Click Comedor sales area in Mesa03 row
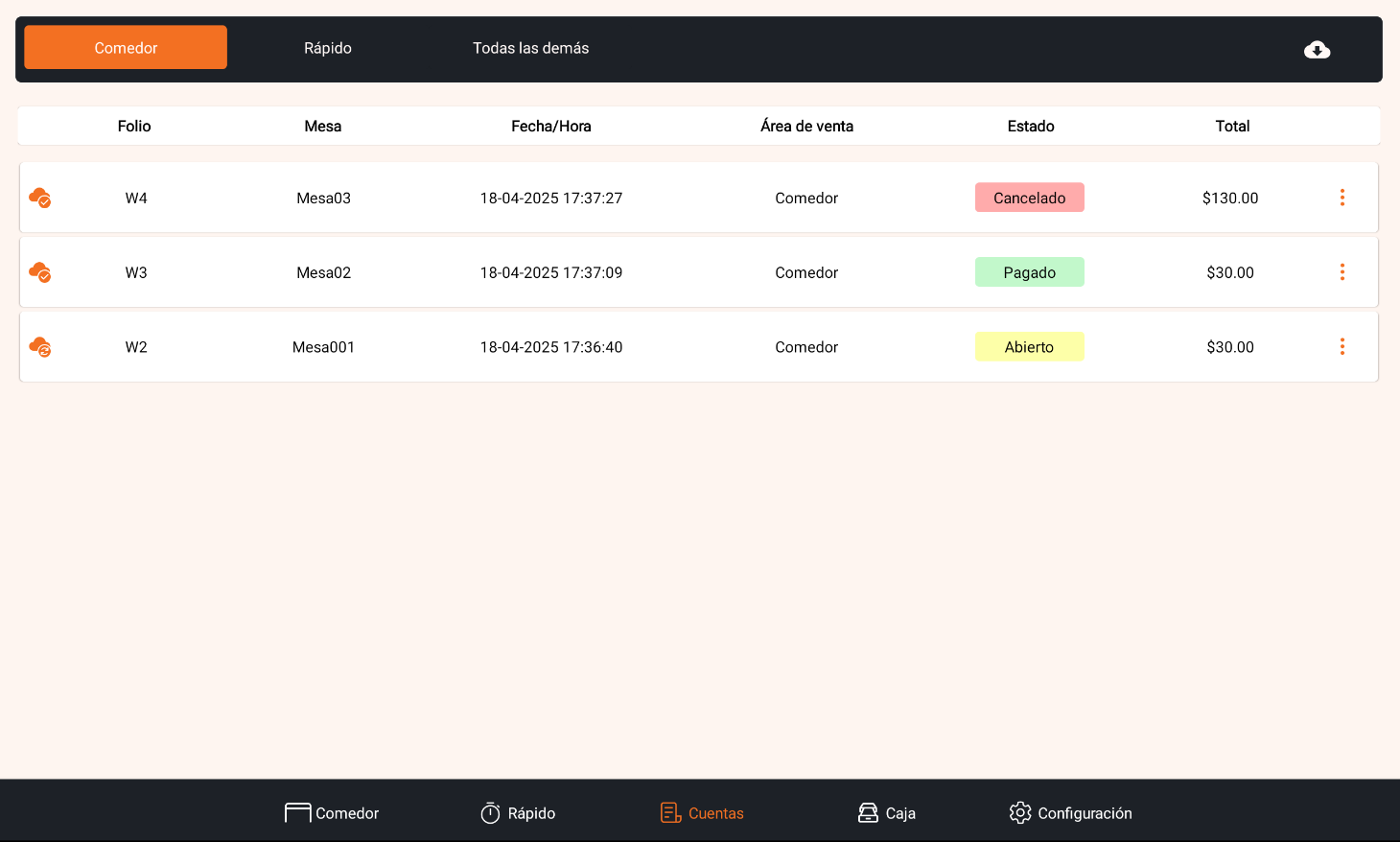 pyautogui.click(x=806, y=199)
